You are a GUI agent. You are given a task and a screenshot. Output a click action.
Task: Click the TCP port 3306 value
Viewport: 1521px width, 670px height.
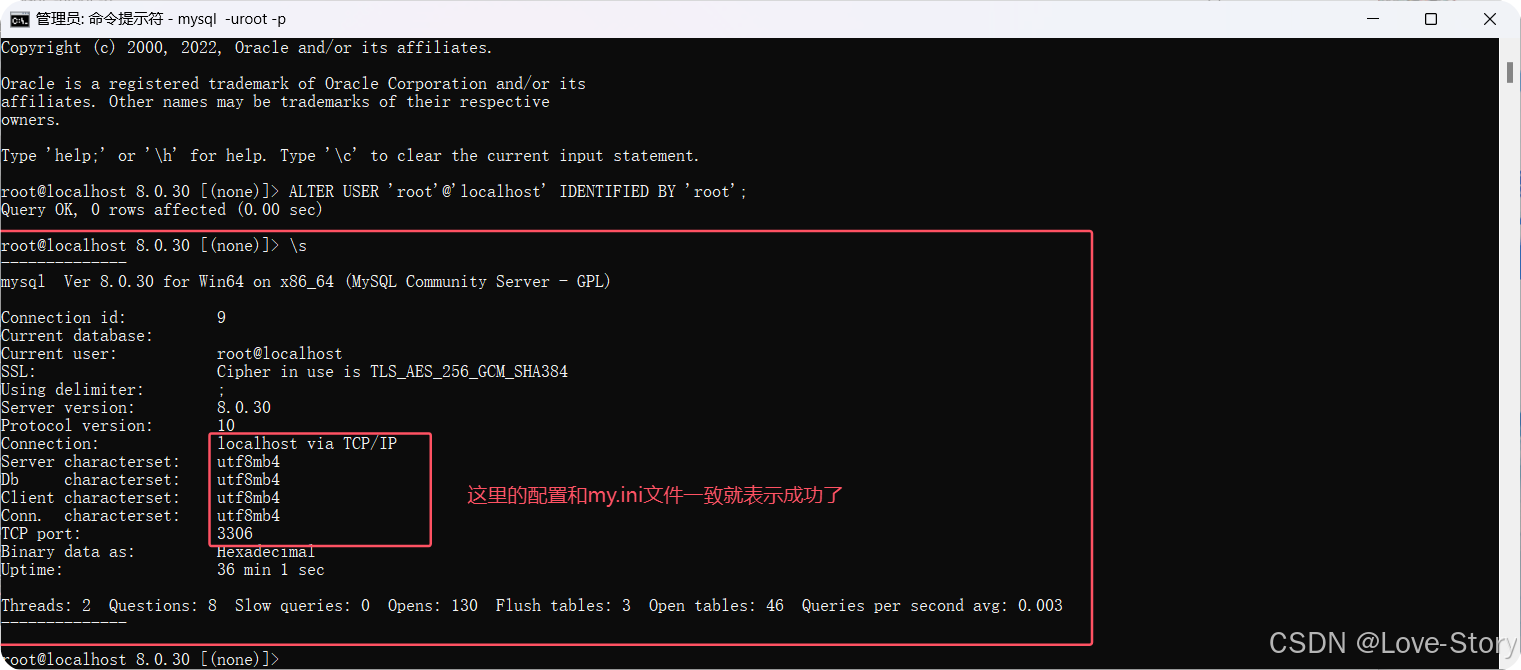click(x=234, y=533)
